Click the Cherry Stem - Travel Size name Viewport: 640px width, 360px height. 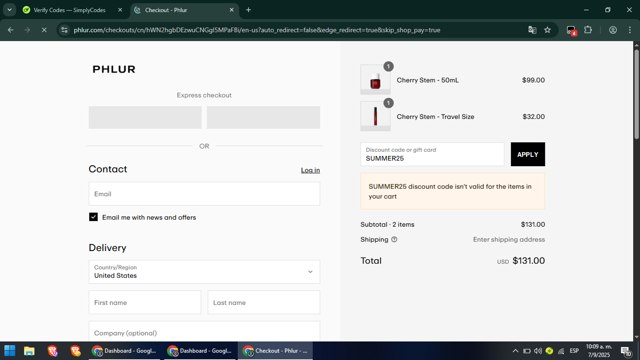435,117
